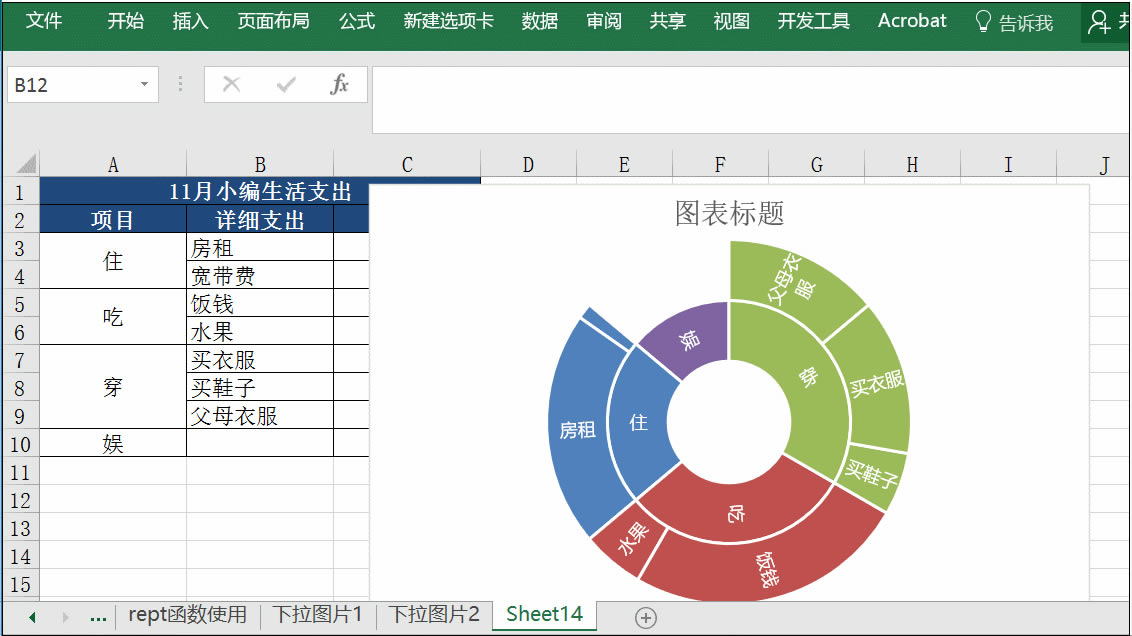Switch to the 视图 ribbon tab
Viewport: 1132px width, 636px height.
731,21
